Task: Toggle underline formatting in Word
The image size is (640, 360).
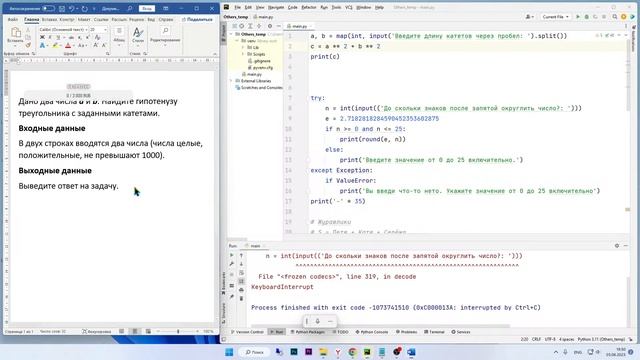Action: coord(58,37)
